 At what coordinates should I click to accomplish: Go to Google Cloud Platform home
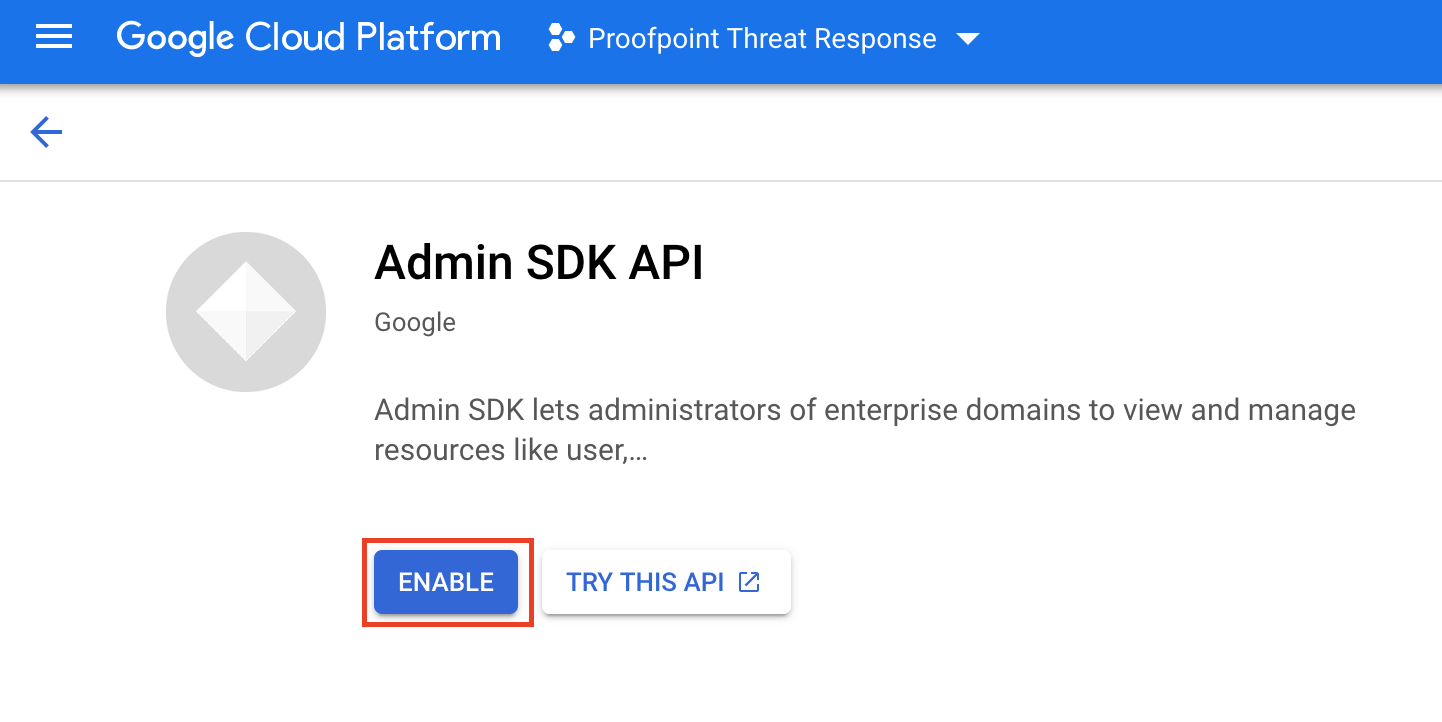coord(308,38)
